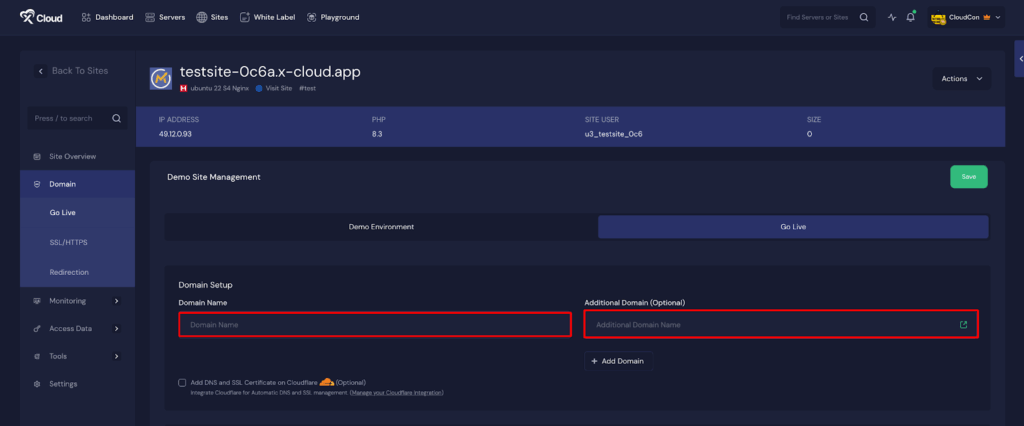Viewport: 1024px width, 426px height.
Task: Click the search magnifier in top bar
Action: point(864,17)
